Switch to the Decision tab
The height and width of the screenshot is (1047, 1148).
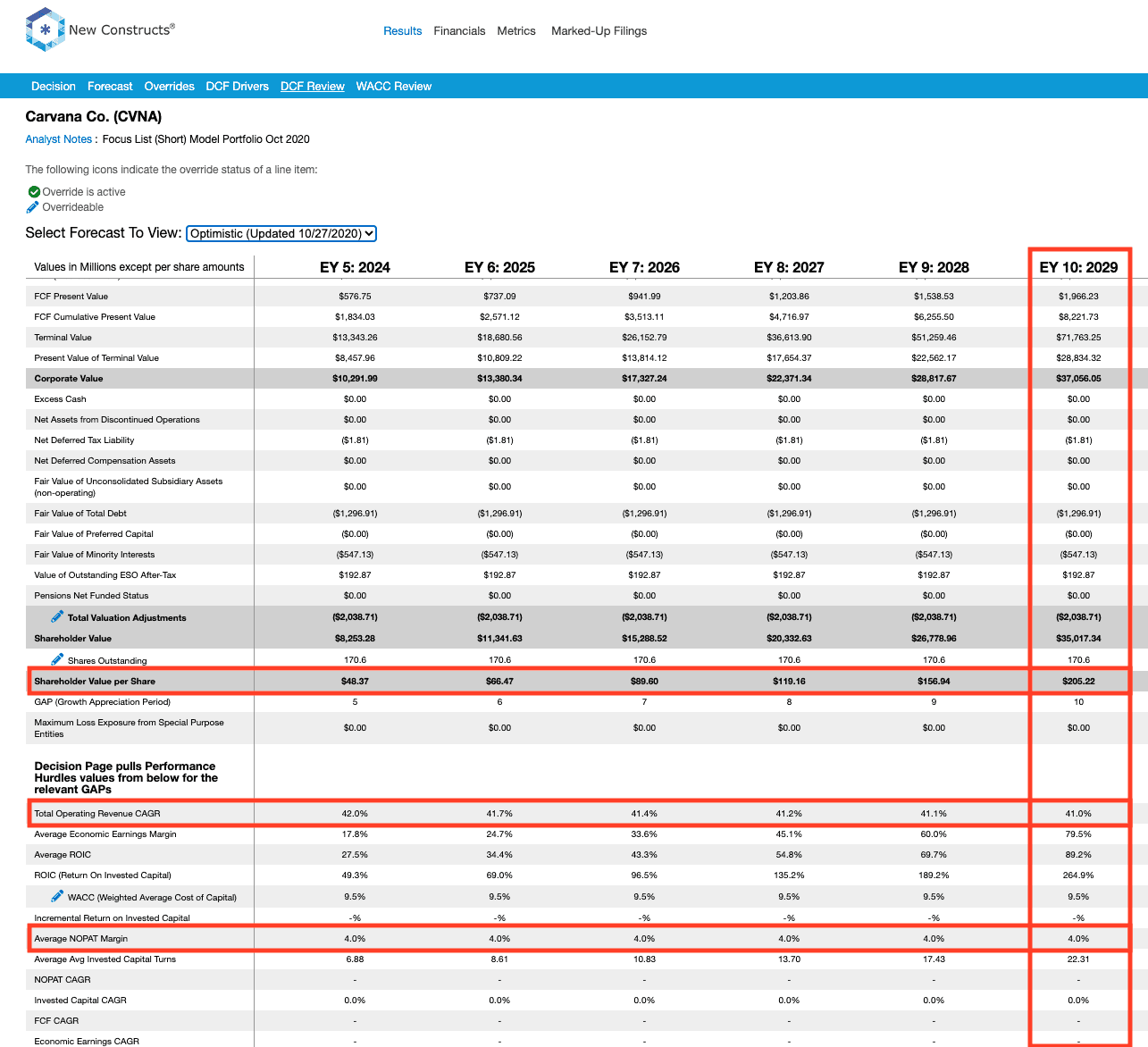(x=54, y=86)
